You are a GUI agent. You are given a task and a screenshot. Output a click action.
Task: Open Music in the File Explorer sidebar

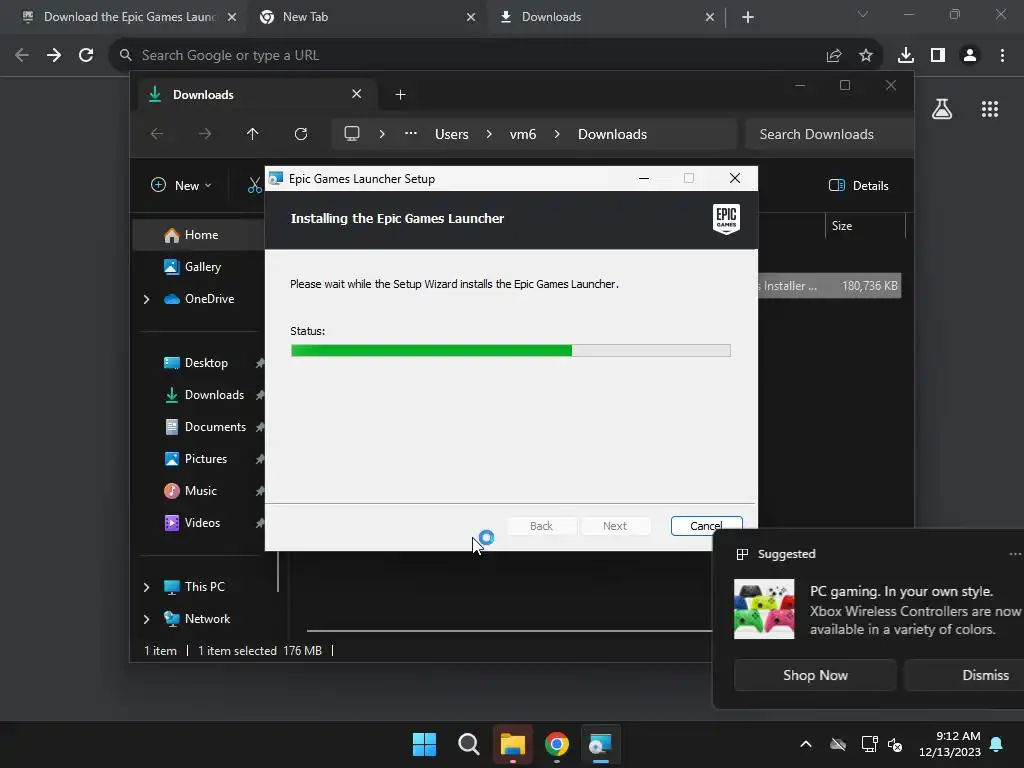[x=199, y=490]
